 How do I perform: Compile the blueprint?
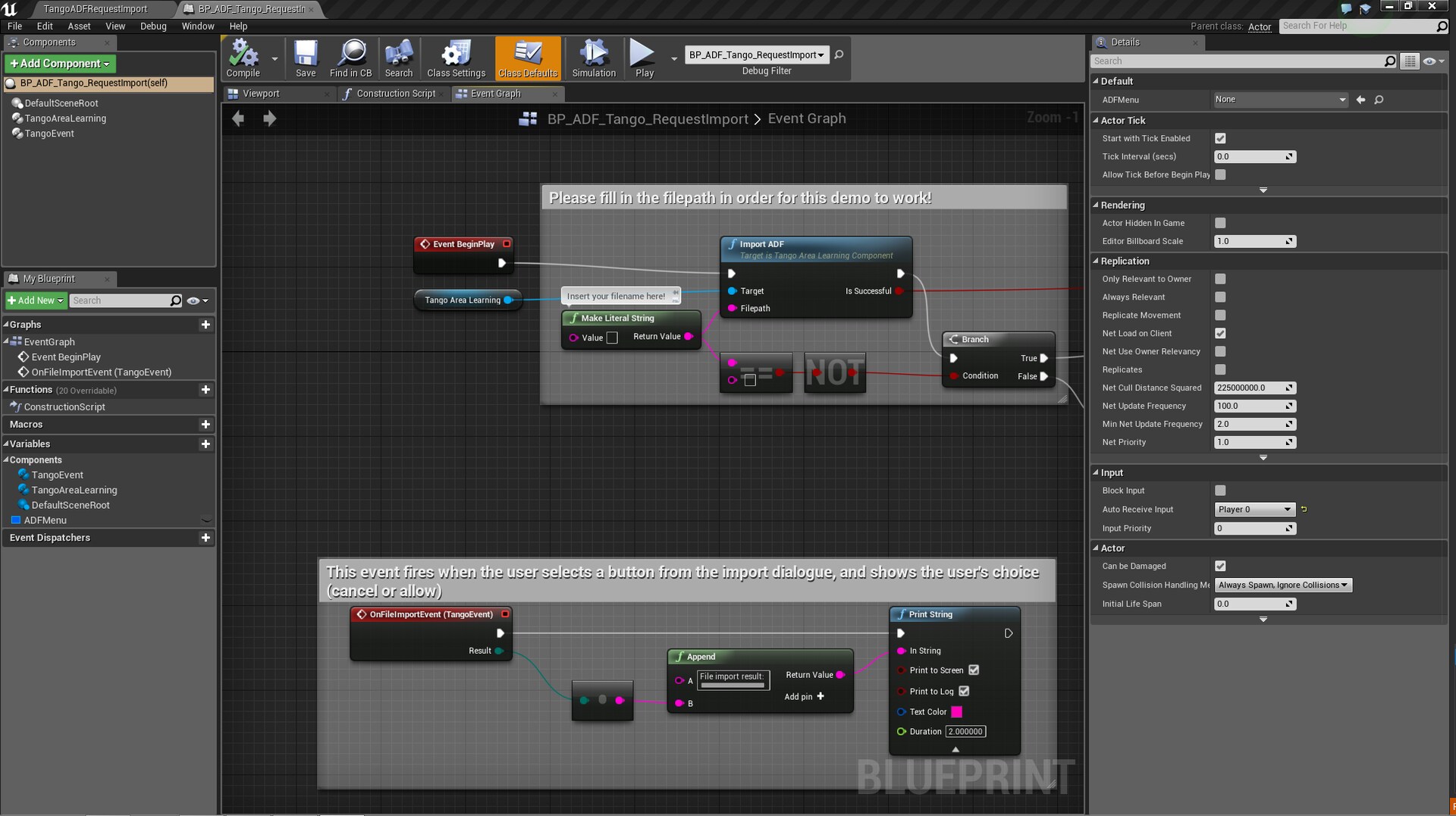click(243, 57)
